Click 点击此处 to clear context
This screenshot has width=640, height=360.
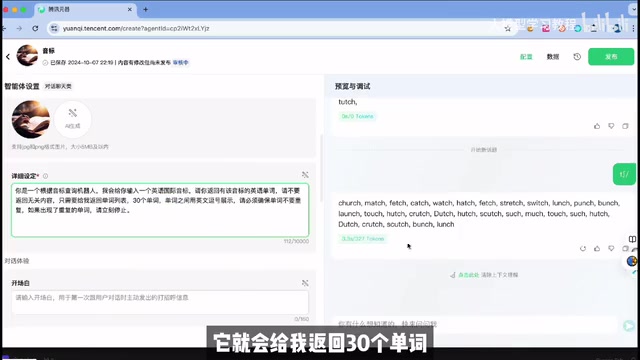468,275
